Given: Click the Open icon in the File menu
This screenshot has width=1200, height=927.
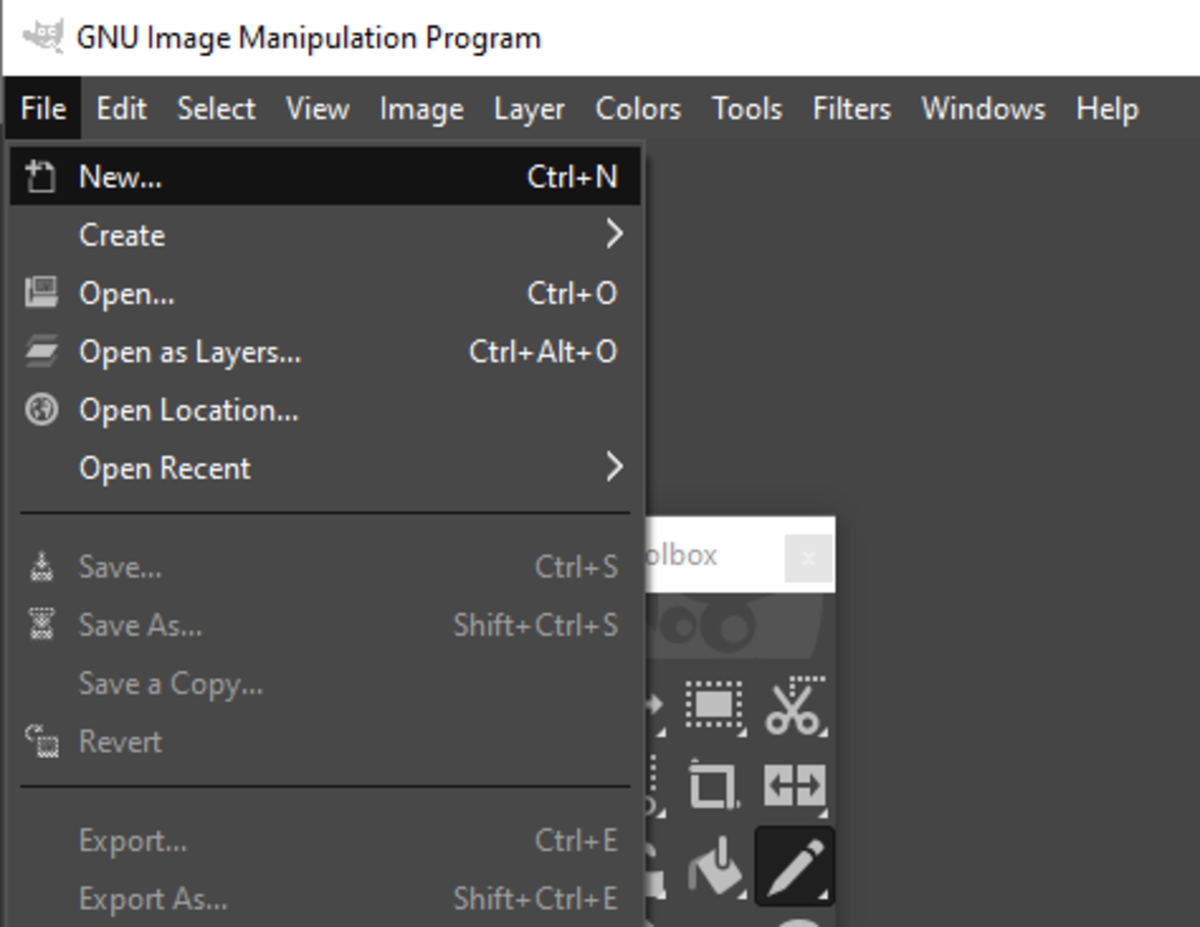Looking at the screenshot, I should pos(41,292).
